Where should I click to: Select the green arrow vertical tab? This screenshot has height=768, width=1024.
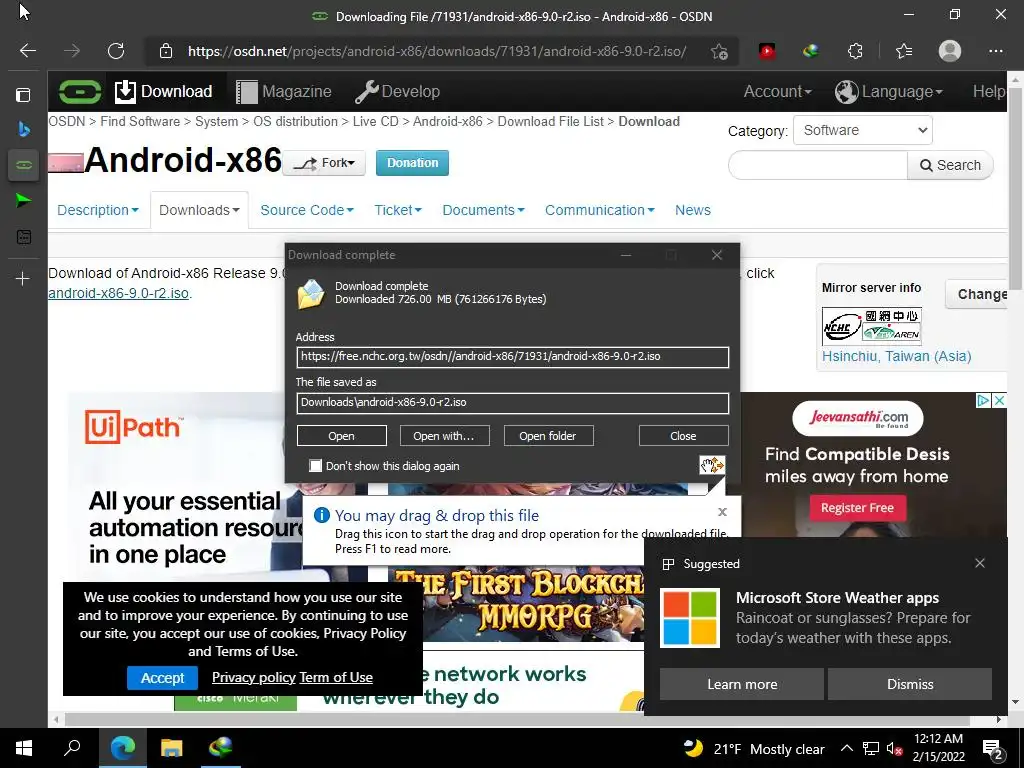coord(23,200)
